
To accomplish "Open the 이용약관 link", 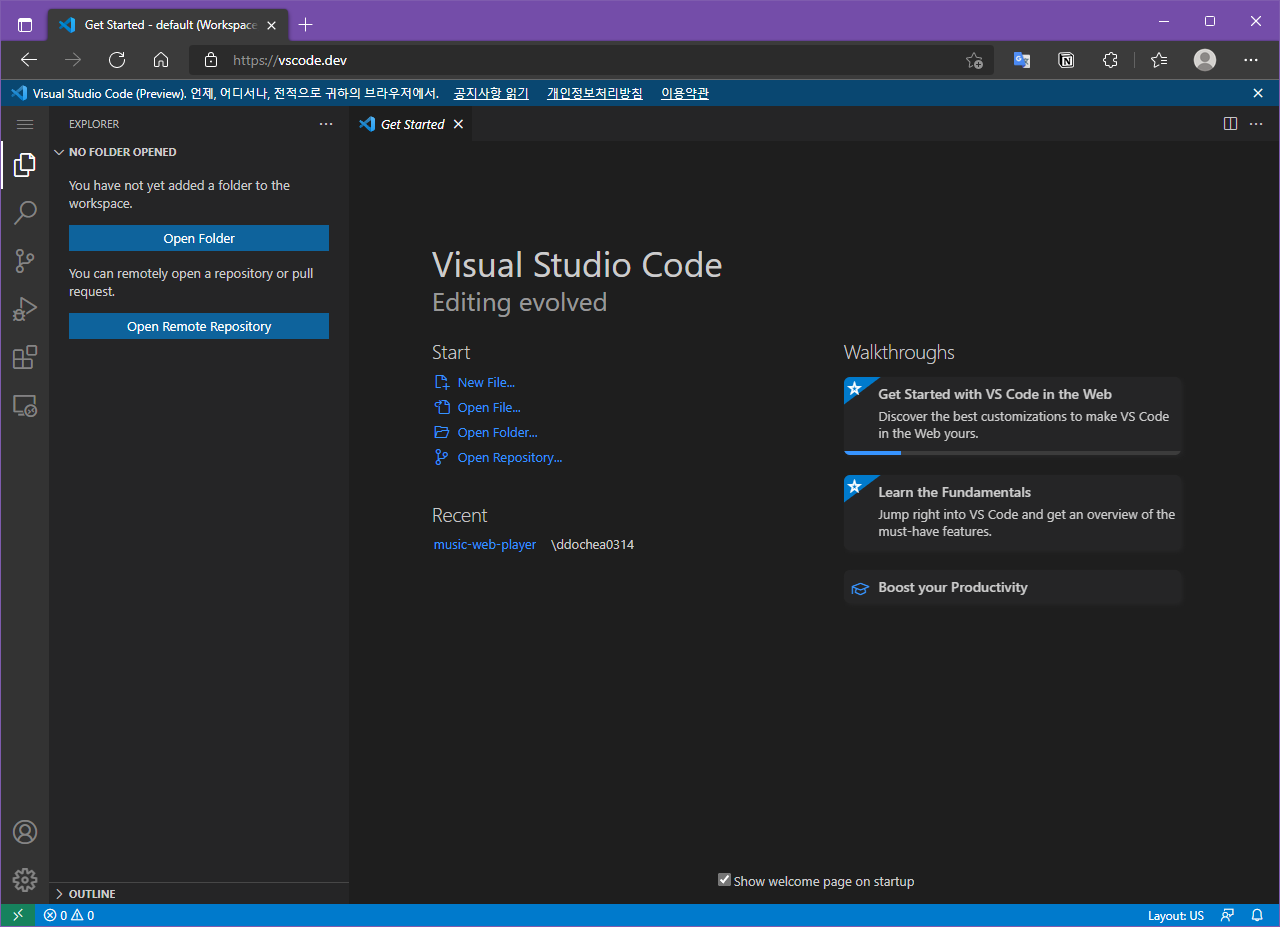I will (685, 93).
